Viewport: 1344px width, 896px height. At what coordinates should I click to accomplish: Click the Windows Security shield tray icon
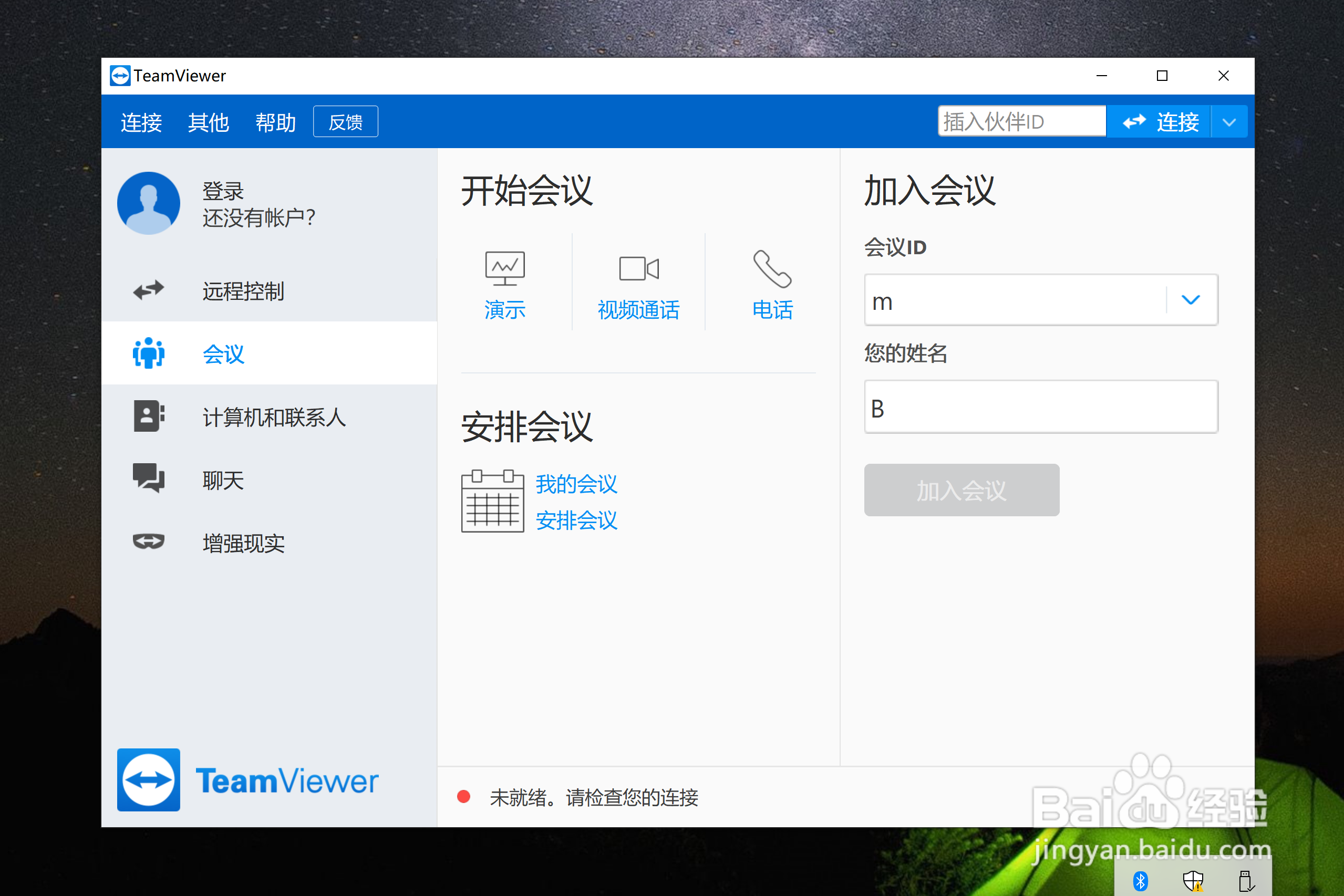click(x=1193, y=881)
